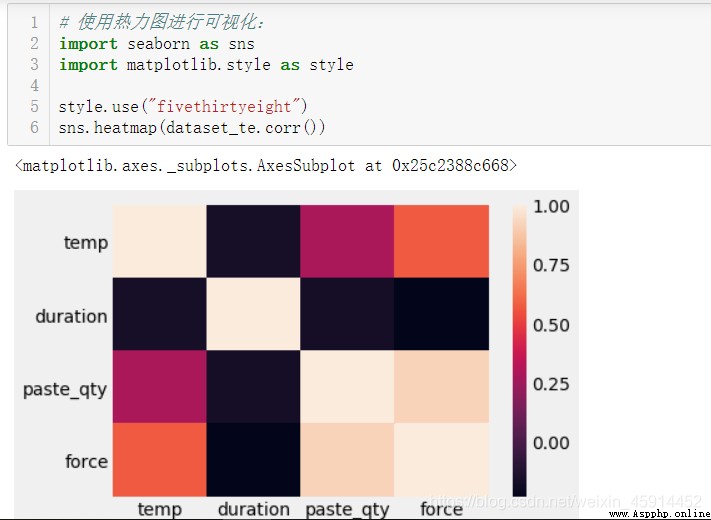Click line number 5 in code gutter
This screenshot has width=711, height=520.
(x=34, y=106)
